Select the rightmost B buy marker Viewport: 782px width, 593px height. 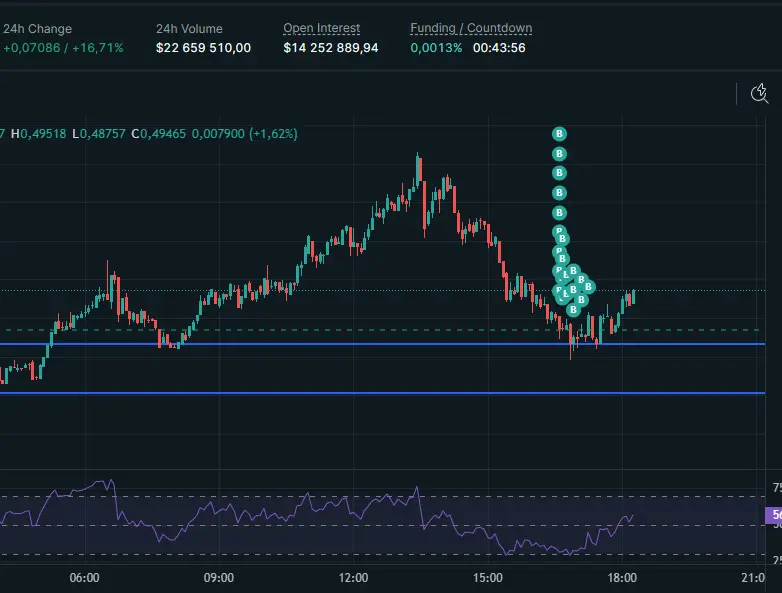588,287
